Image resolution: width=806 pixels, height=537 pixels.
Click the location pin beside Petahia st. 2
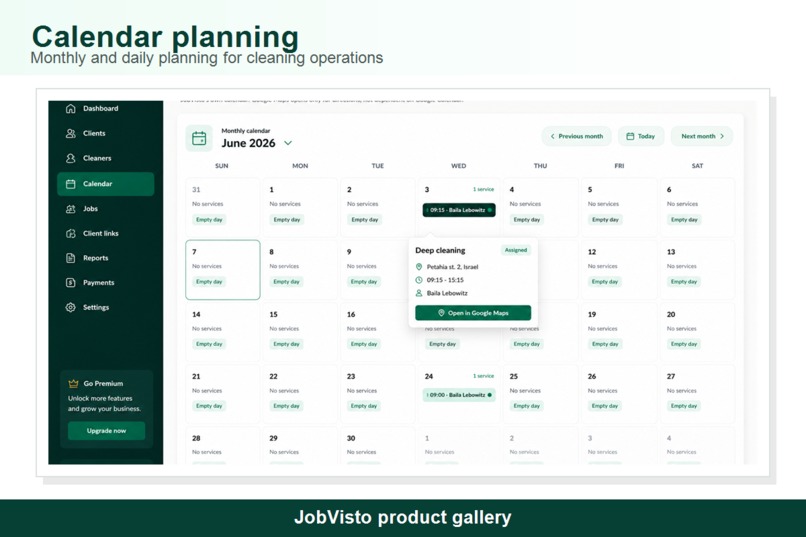(x=419, y=267)
